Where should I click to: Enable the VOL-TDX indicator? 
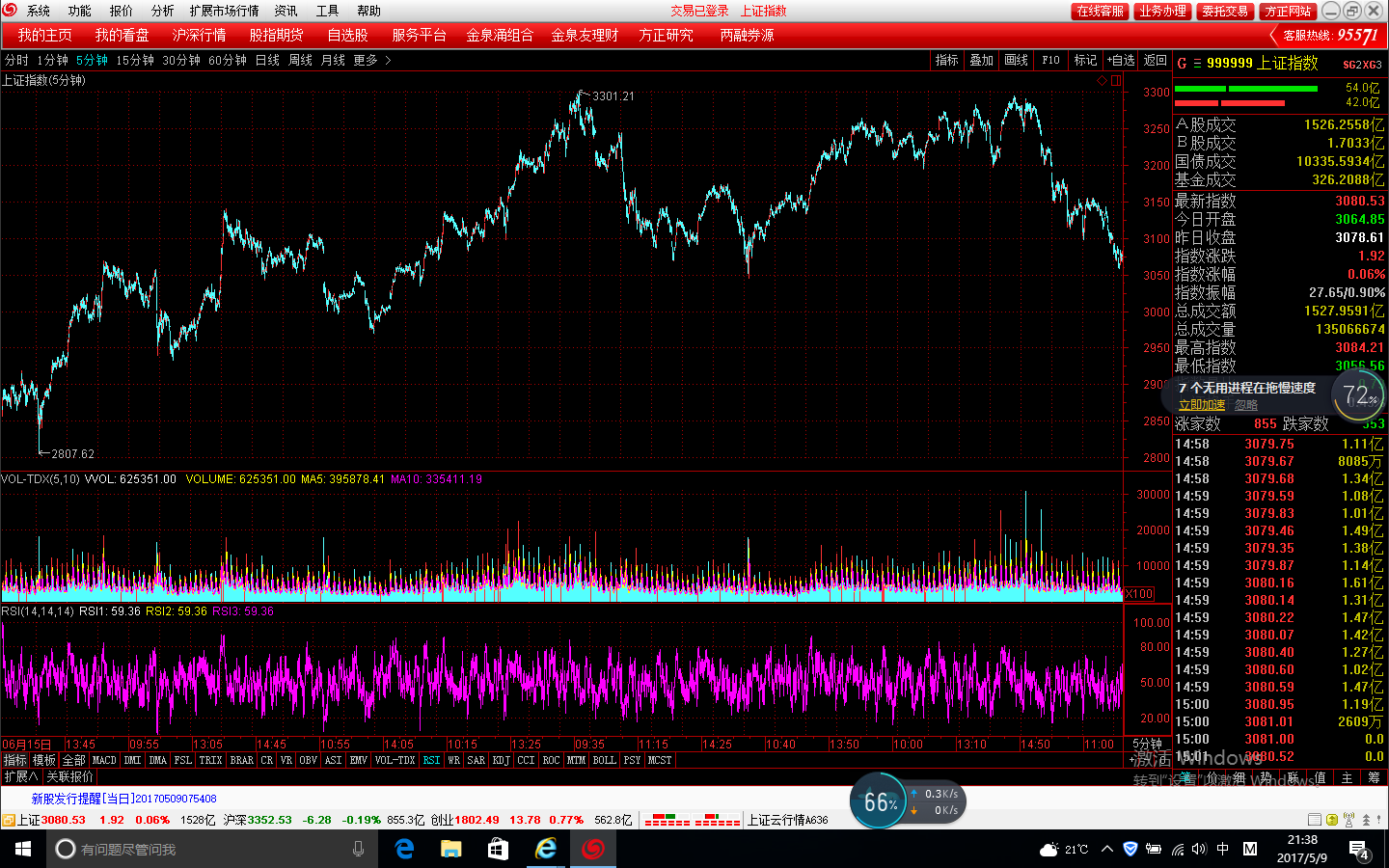pyautogui.click(x=395, y=761)
